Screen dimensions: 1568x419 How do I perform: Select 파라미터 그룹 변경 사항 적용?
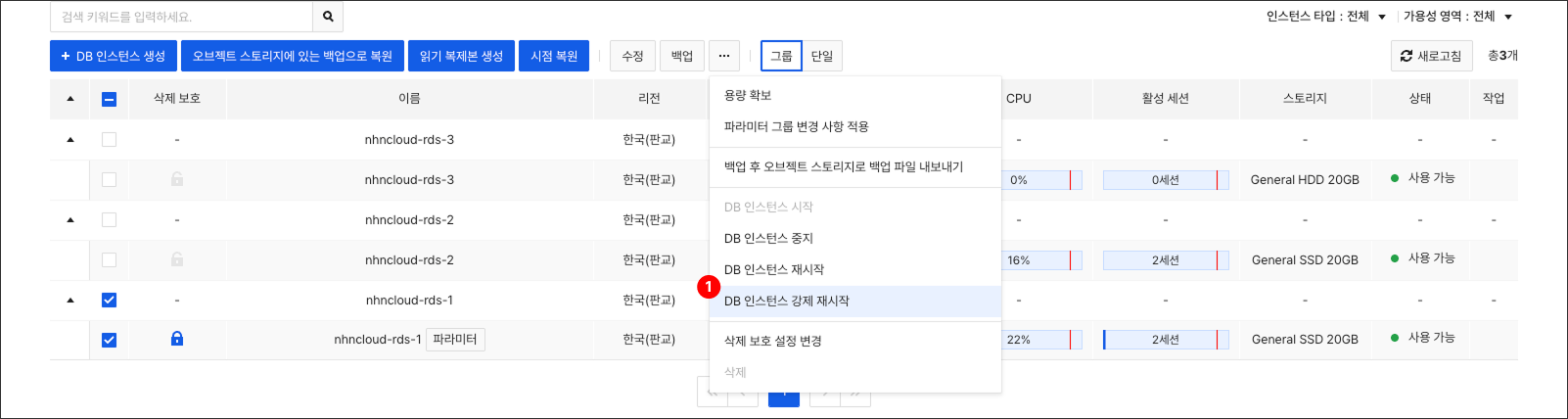[855, 126]
